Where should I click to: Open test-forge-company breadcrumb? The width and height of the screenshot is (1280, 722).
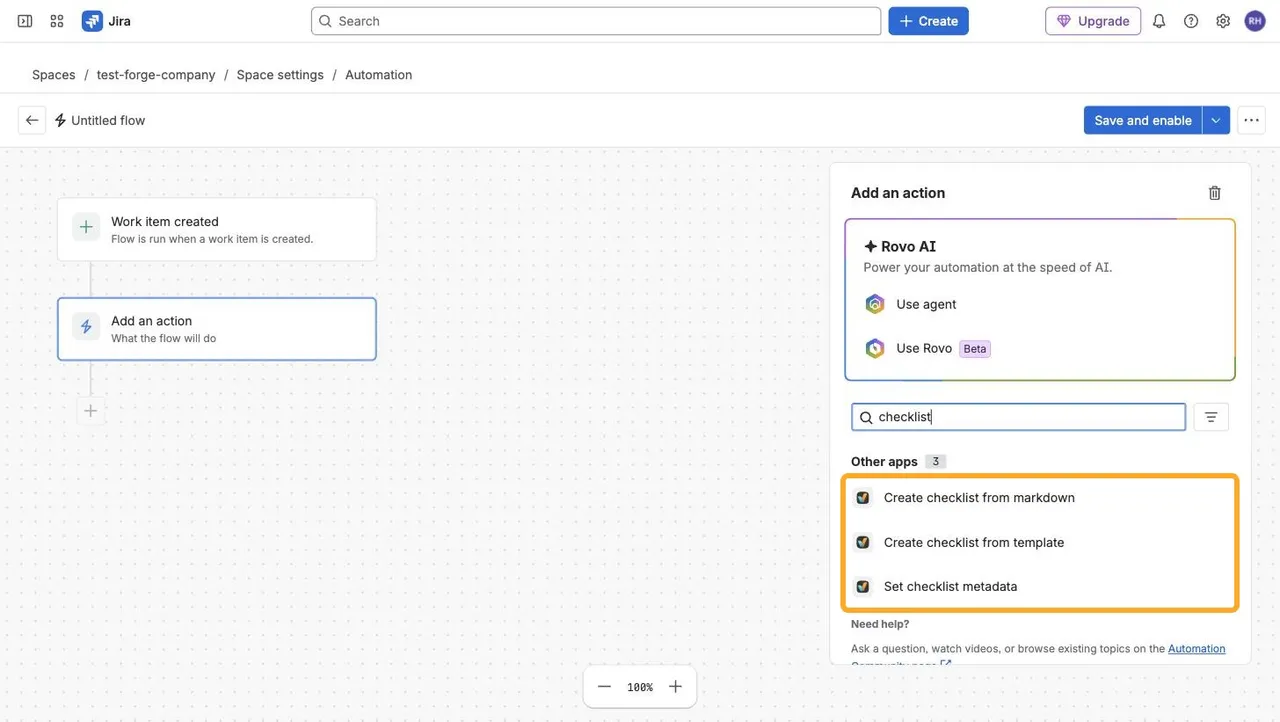tap(156, 75)
